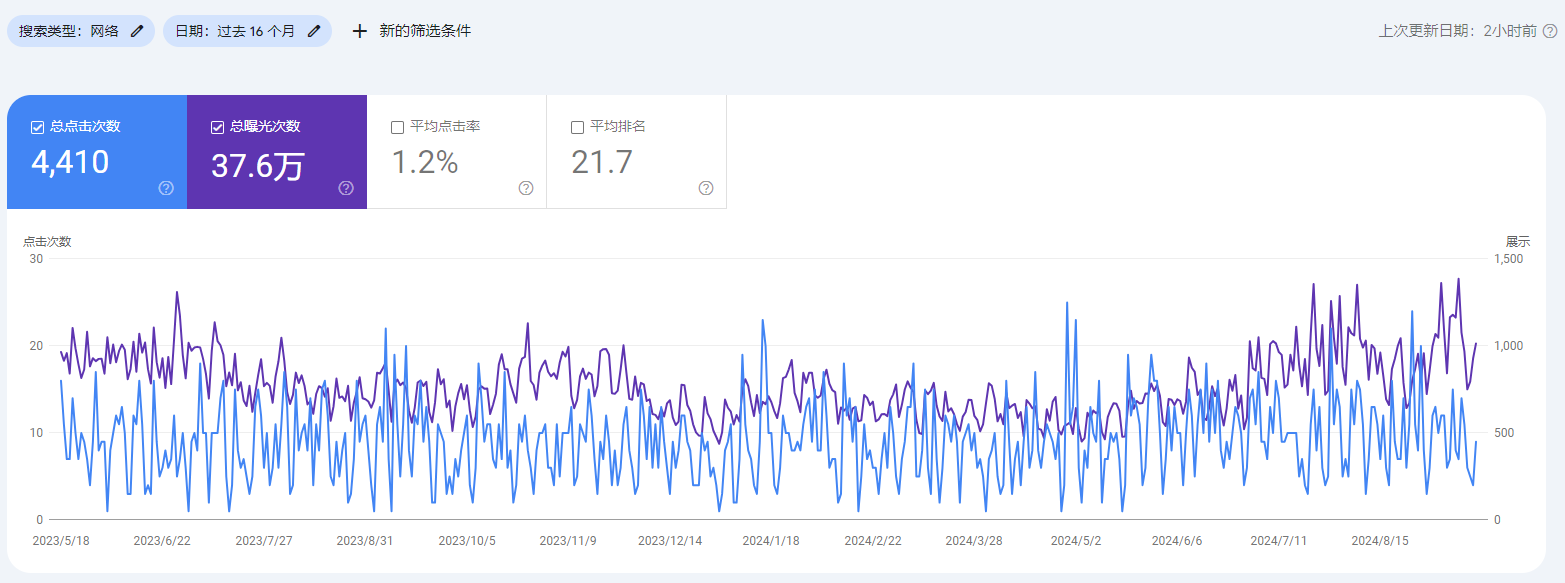Open the 日期：过去 16 个月 filter
The image size is (1565, 583).
click(236, 31)
